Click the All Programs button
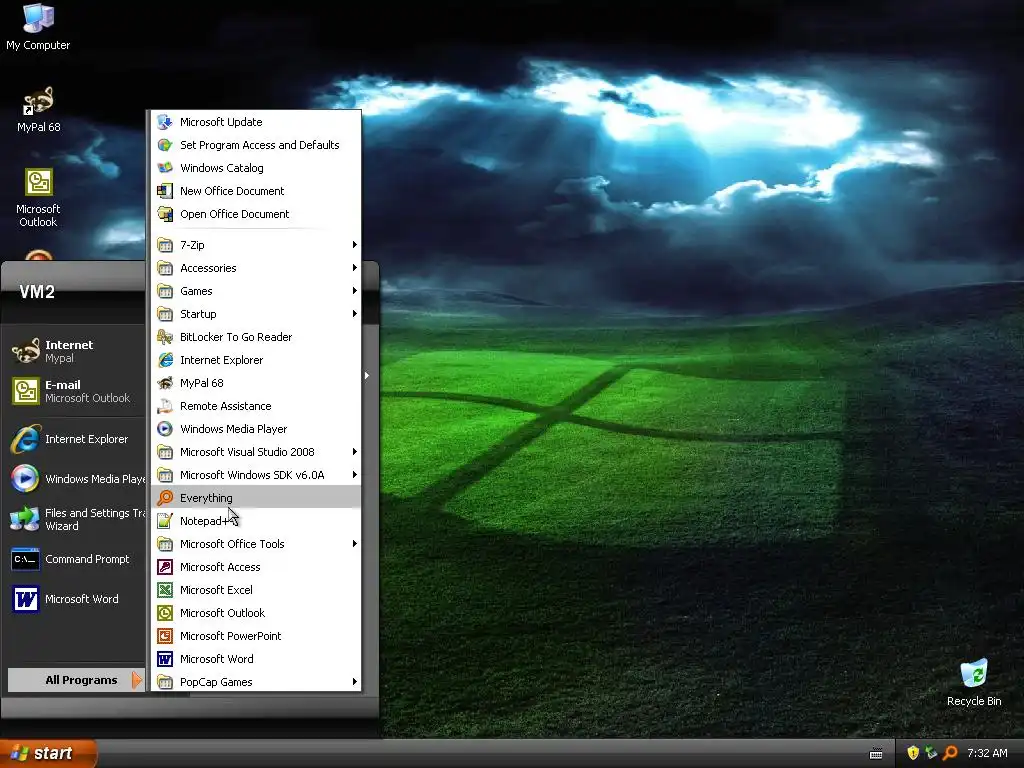Image resolution: width=1024 pixels, height=768 pixels. [76, 680]
